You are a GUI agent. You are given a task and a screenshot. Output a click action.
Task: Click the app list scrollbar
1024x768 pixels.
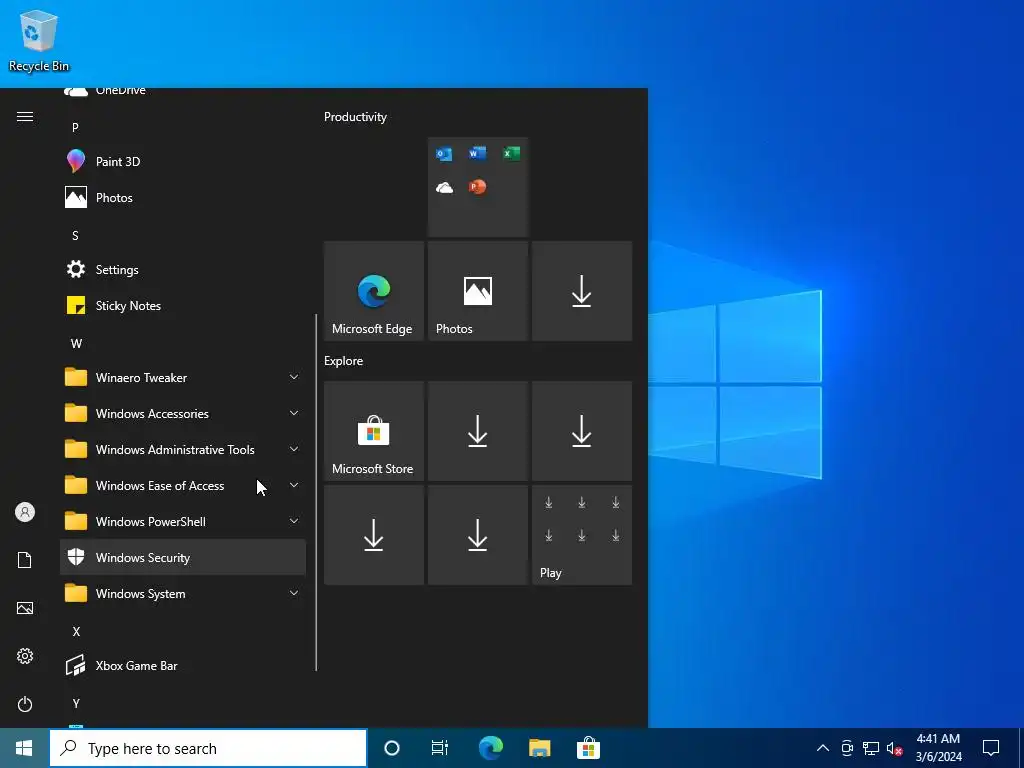pos(316,492)
